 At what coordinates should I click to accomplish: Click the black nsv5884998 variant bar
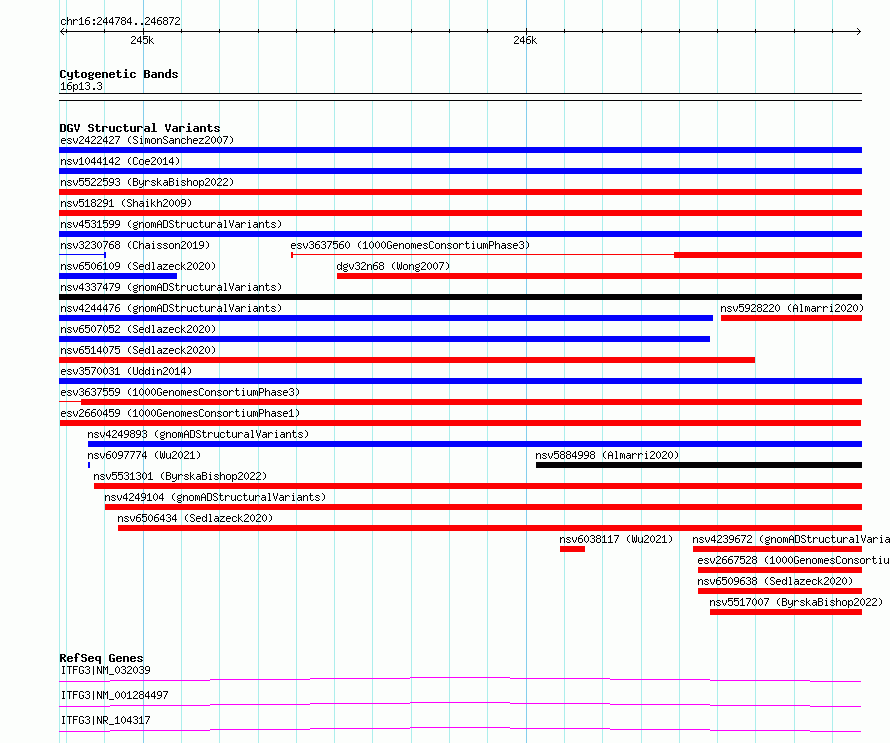point(699,465)
